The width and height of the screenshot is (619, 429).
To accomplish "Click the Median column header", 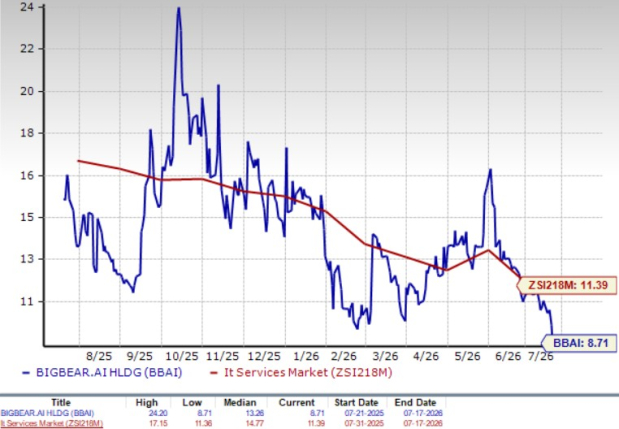I will pyautogui.click(x=240, y=403).
